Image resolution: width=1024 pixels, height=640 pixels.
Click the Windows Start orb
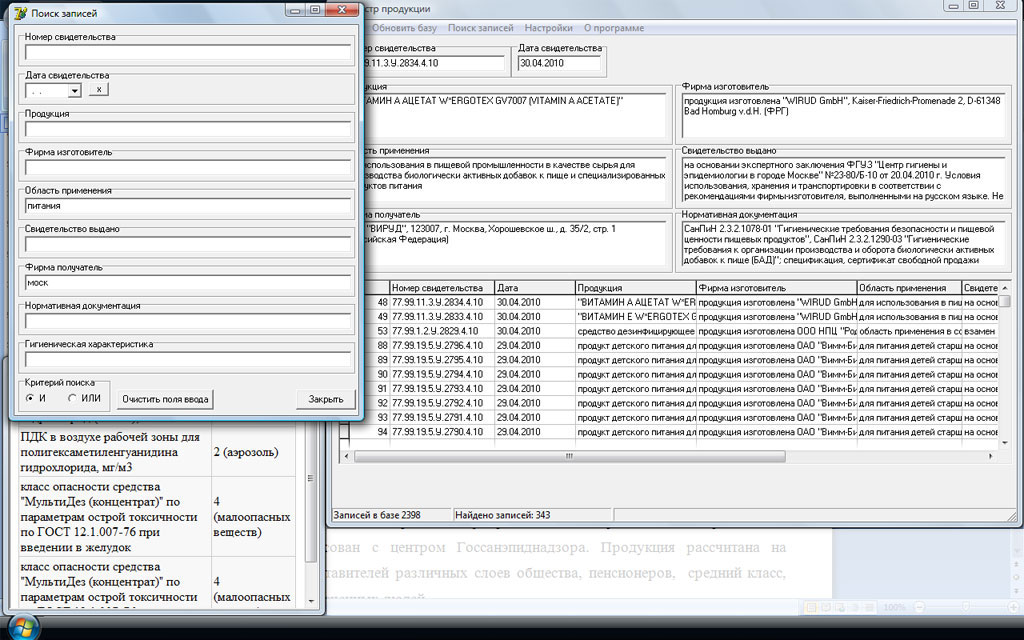coord(24,627)
